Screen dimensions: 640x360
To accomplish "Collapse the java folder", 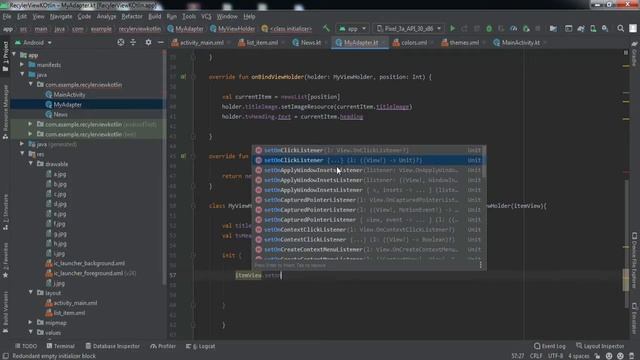I will [x=22, y=74].
